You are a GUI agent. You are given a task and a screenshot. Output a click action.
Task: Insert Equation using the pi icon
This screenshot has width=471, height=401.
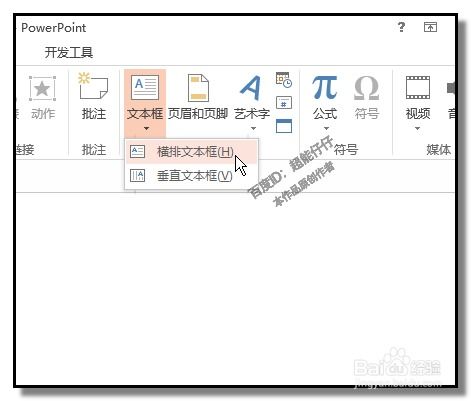pos(325,88)
